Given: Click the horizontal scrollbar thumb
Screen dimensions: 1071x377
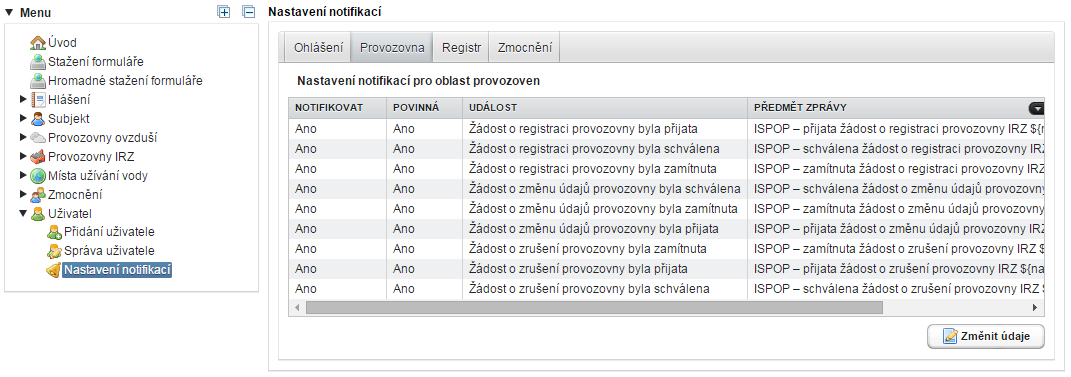Looking at the screenshot, I should click(594, 308).
